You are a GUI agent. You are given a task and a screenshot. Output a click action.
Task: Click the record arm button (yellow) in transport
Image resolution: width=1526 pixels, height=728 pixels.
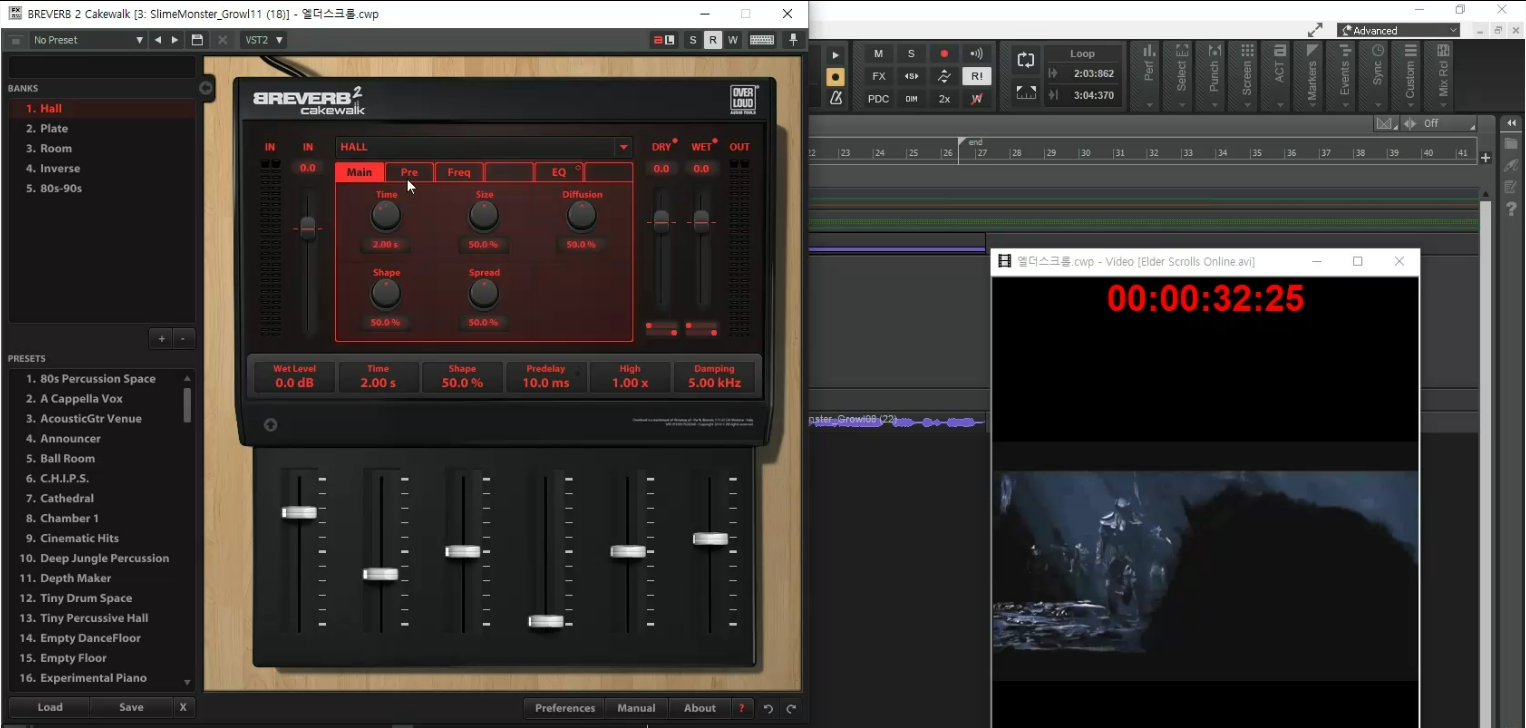pos(836,77)
